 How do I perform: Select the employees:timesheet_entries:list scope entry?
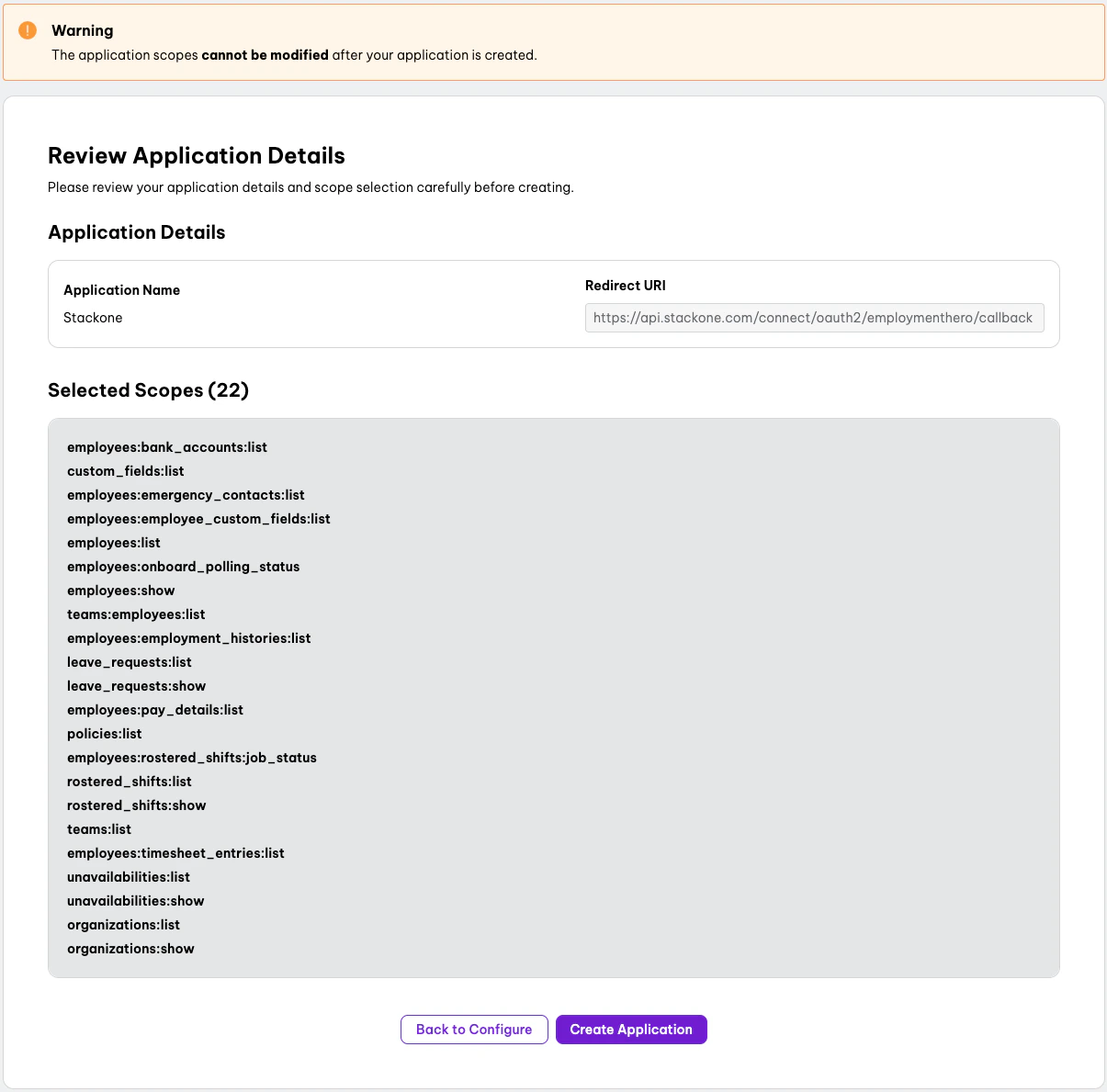(x=175, y=852)
